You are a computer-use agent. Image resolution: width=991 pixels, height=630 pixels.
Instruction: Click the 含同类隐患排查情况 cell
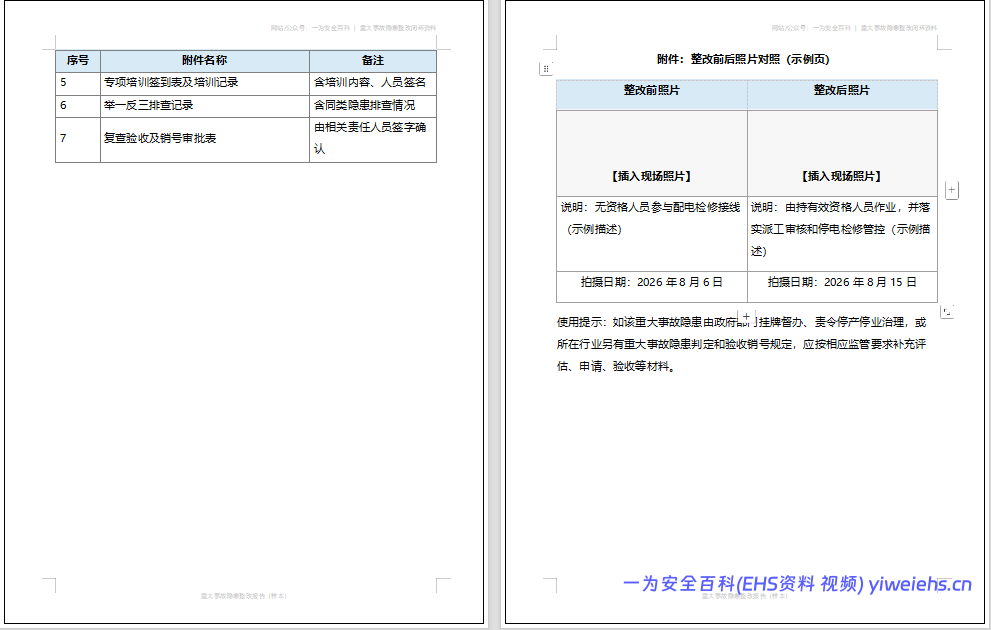(x=373, y=106)
